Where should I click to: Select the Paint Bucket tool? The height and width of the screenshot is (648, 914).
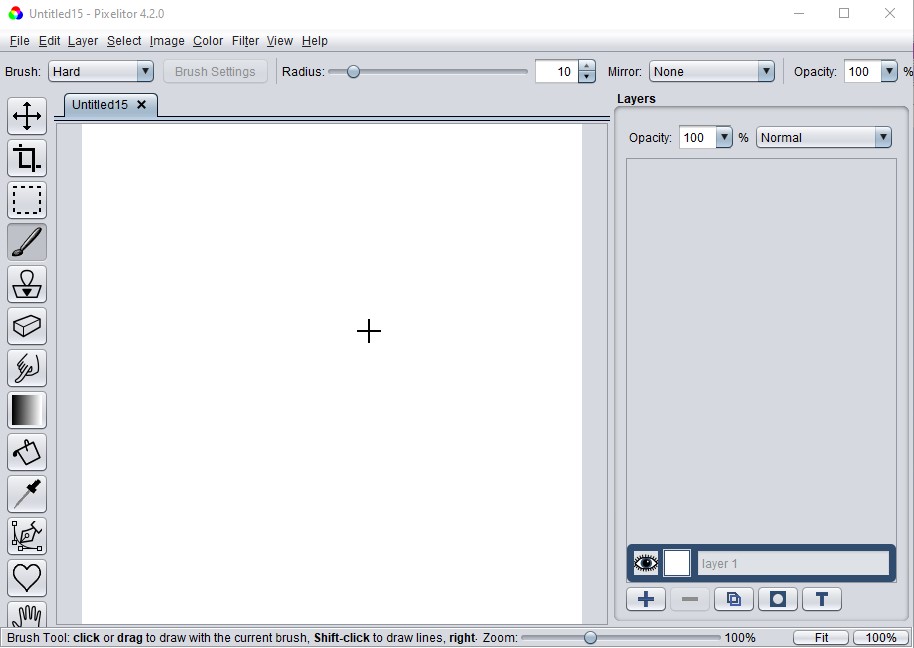[x=27, y=452]
